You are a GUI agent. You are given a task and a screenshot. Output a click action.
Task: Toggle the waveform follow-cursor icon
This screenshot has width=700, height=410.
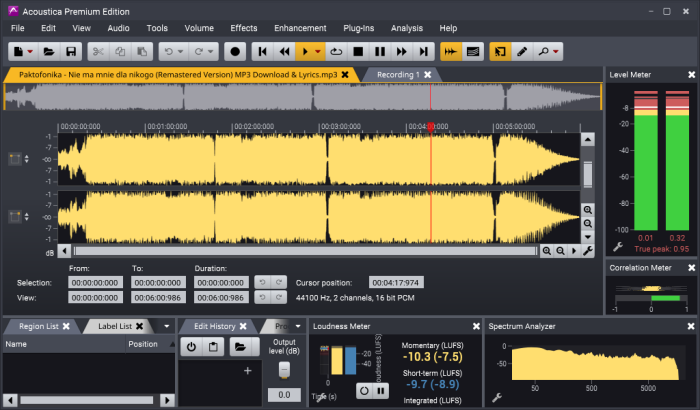coord(451,52)
